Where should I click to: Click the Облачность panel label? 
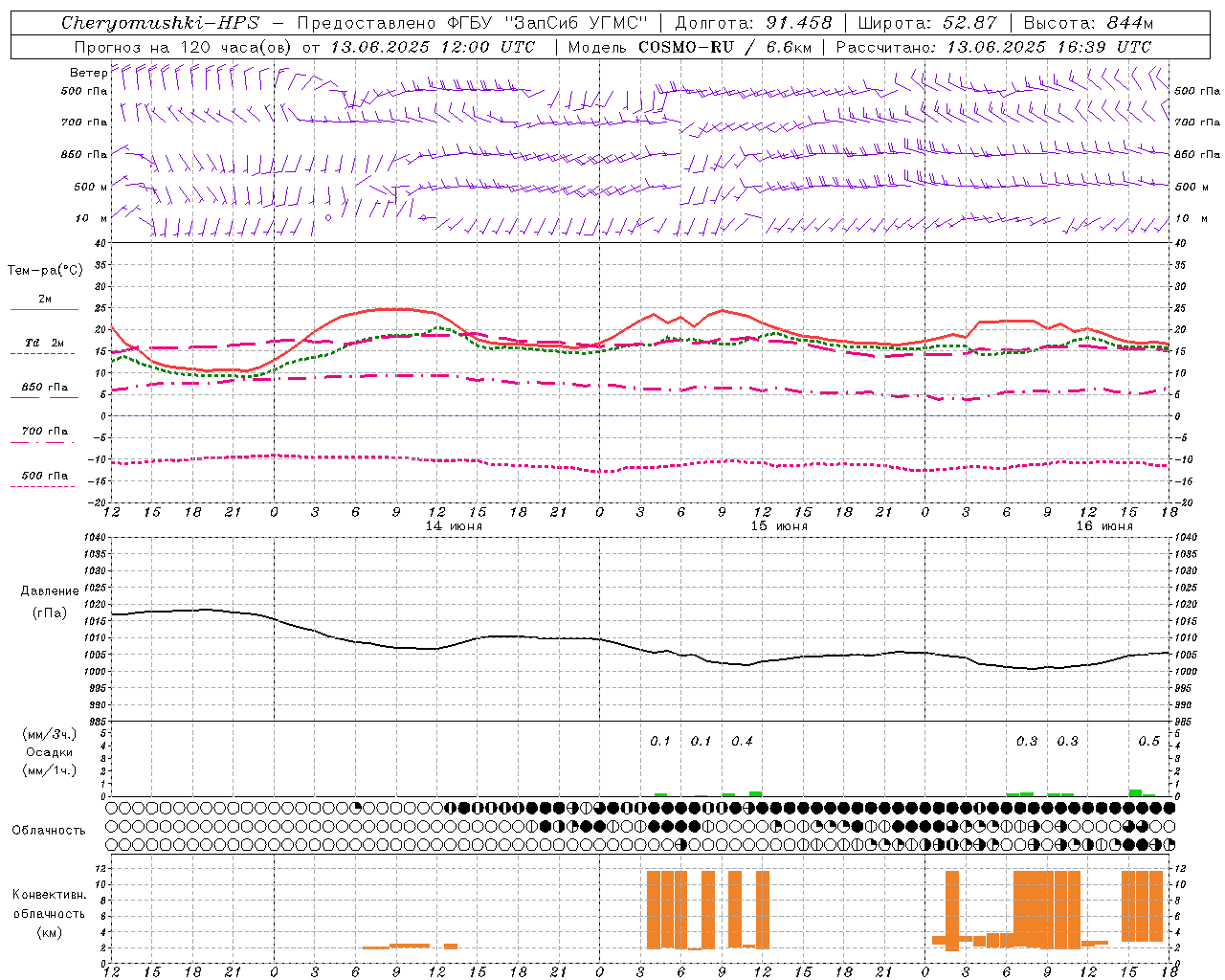coord(49,831)
